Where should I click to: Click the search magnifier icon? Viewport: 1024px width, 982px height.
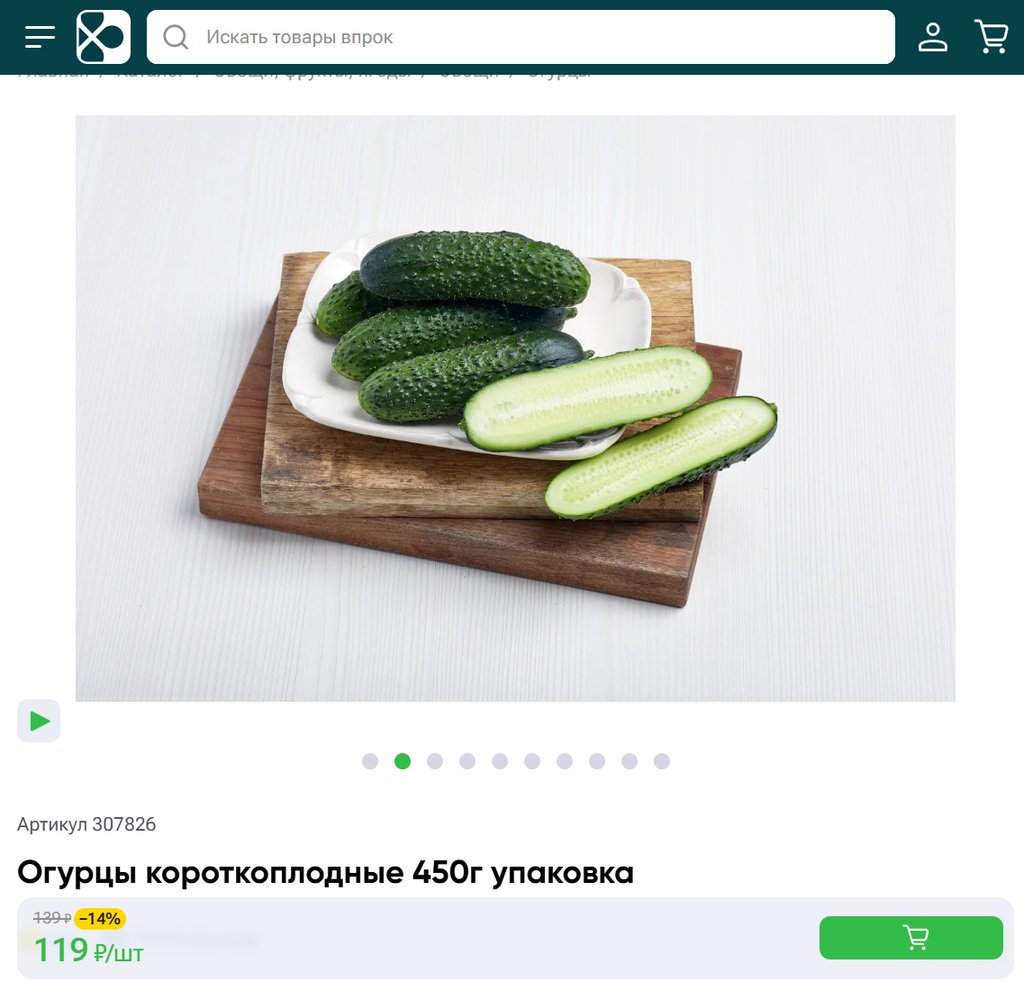pyautogui.click(x=175, y=37)
